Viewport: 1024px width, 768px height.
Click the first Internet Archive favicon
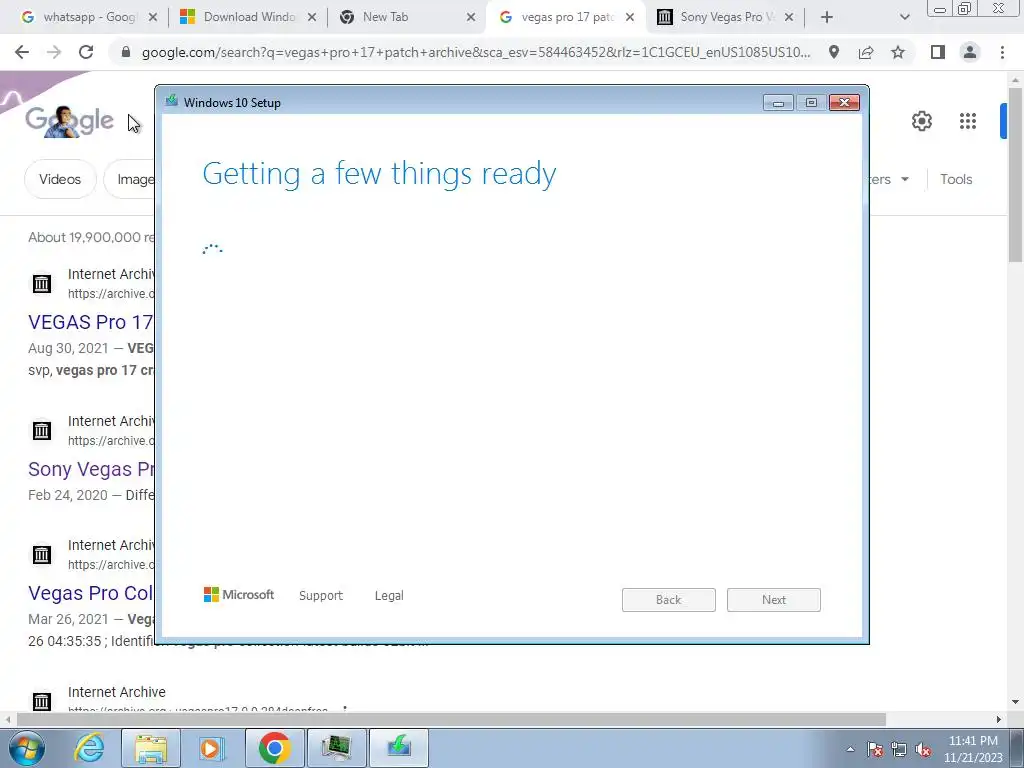tap(42, 283)
